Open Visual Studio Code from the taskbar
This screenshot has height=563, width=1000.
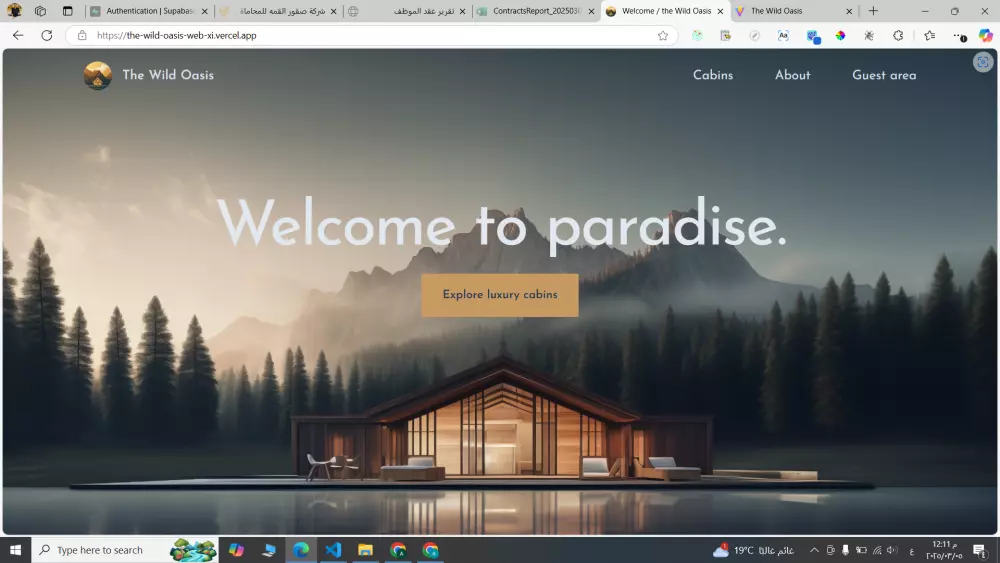[333, 550]
